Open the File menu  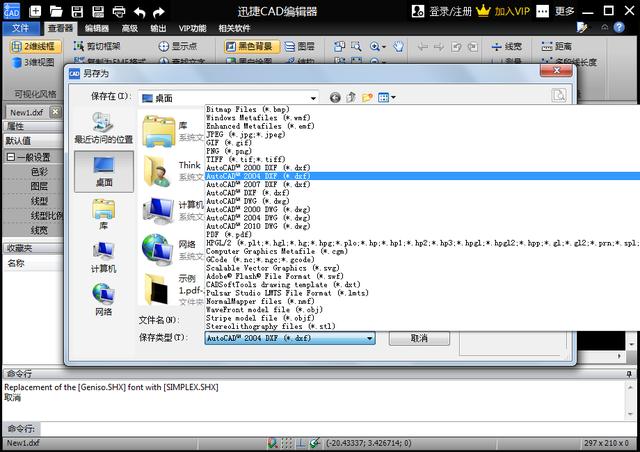pyautogui.click(x=20, y=28)
